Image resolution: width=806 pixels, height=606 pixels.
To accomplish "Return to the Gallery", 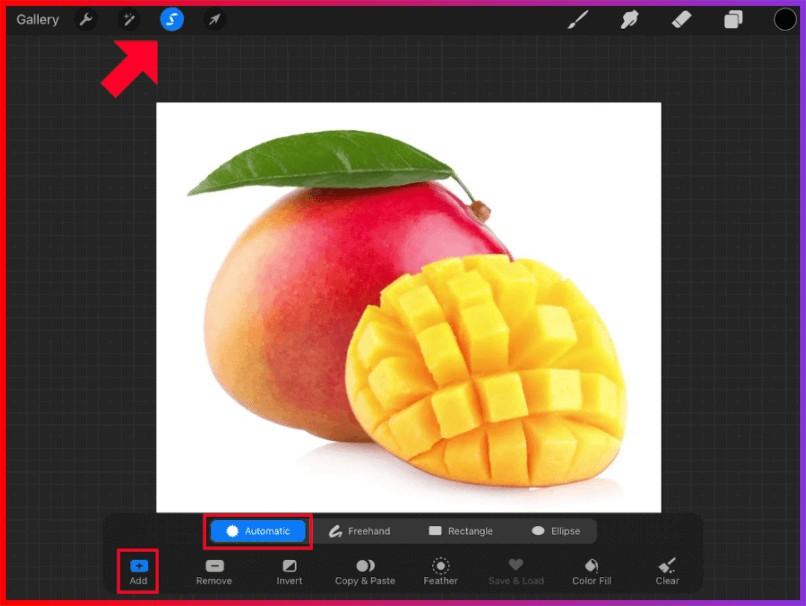I will (x=37, y=20).
